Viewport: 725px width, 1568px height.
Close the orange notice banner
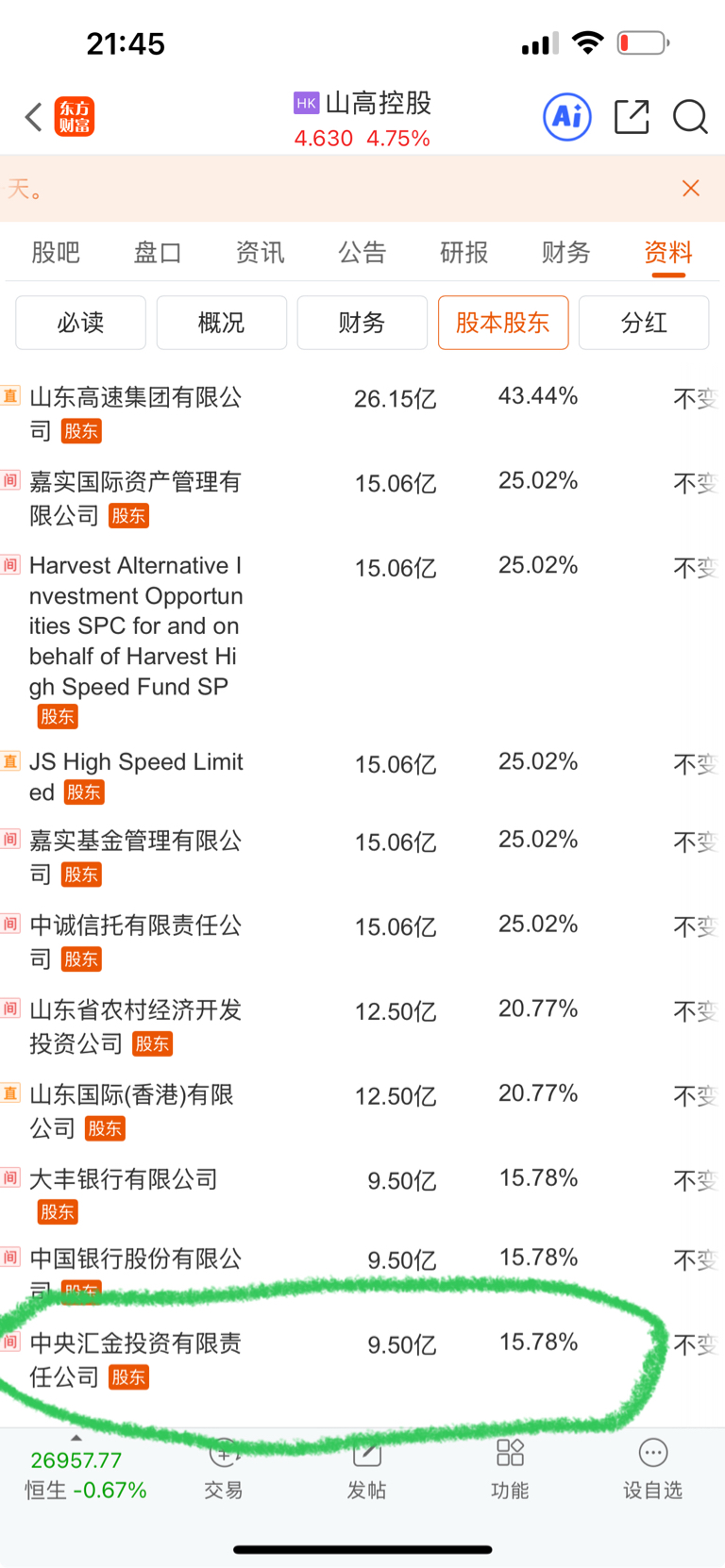tap(691, 189)
